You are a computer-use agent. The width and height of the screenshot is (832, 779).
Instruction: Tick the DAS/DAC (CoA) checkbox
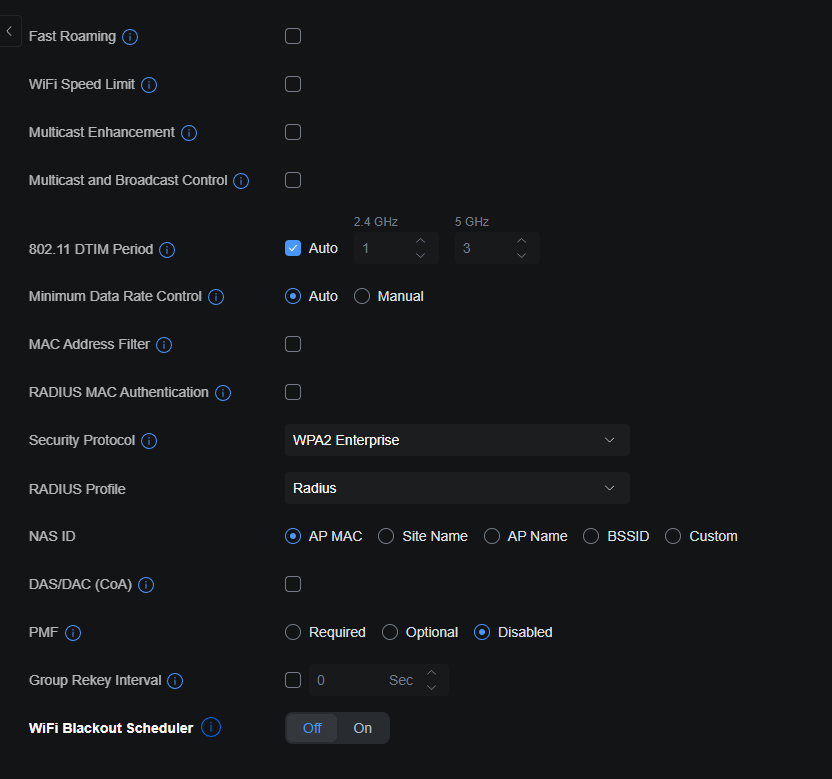[293, 584]
